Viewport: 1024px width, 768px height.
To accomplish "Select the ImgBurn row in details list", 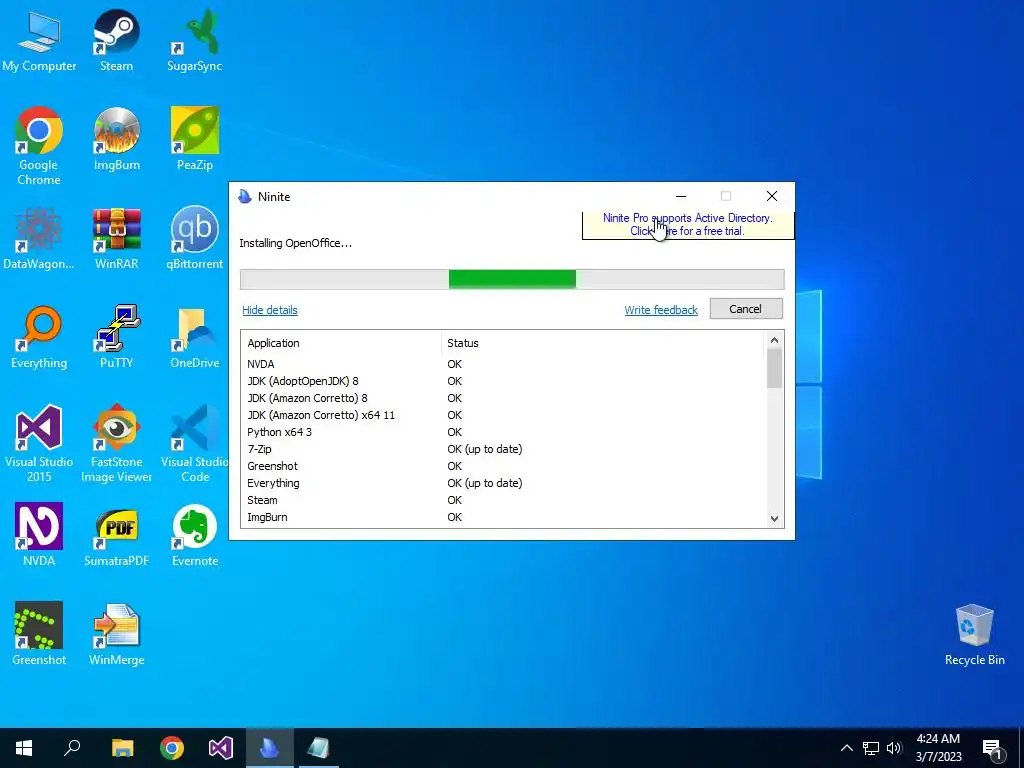I will click(503, 517).
